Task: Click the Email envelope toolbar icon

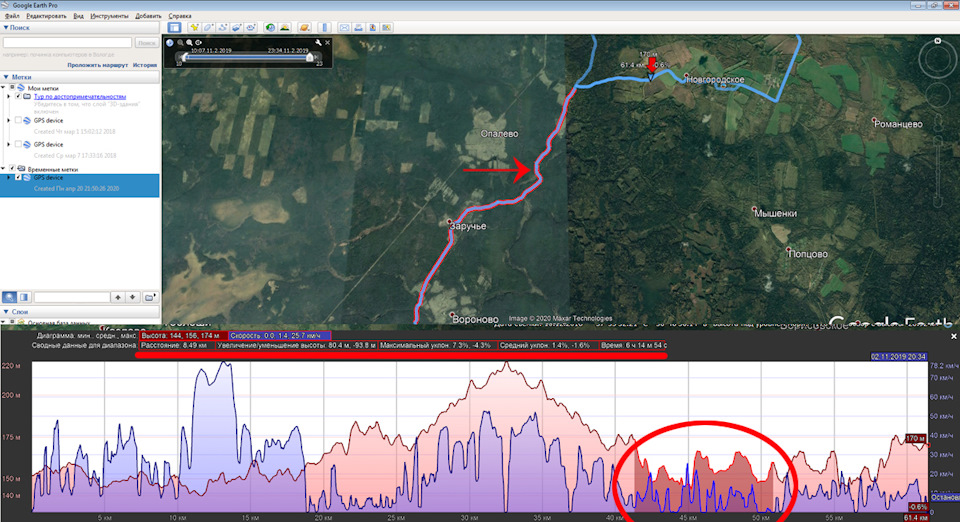Action: (344, 28)
